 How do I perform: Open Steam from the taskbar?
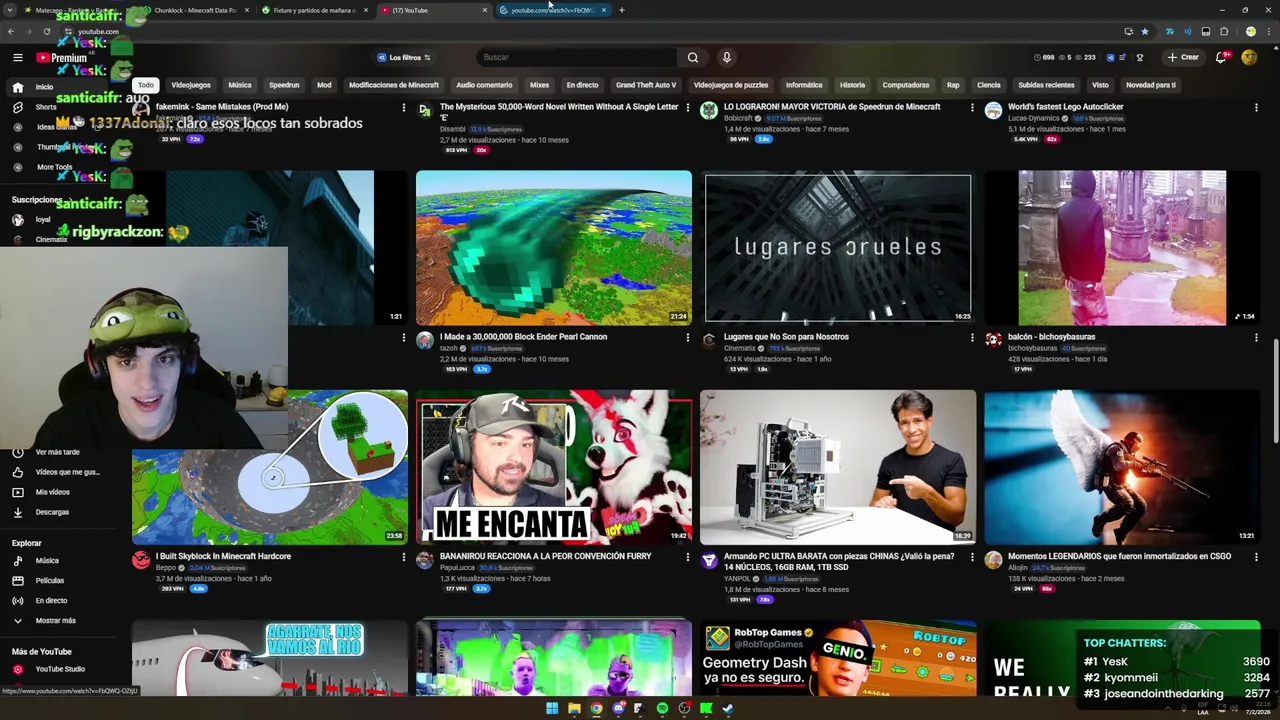click(x=728, y=709)
